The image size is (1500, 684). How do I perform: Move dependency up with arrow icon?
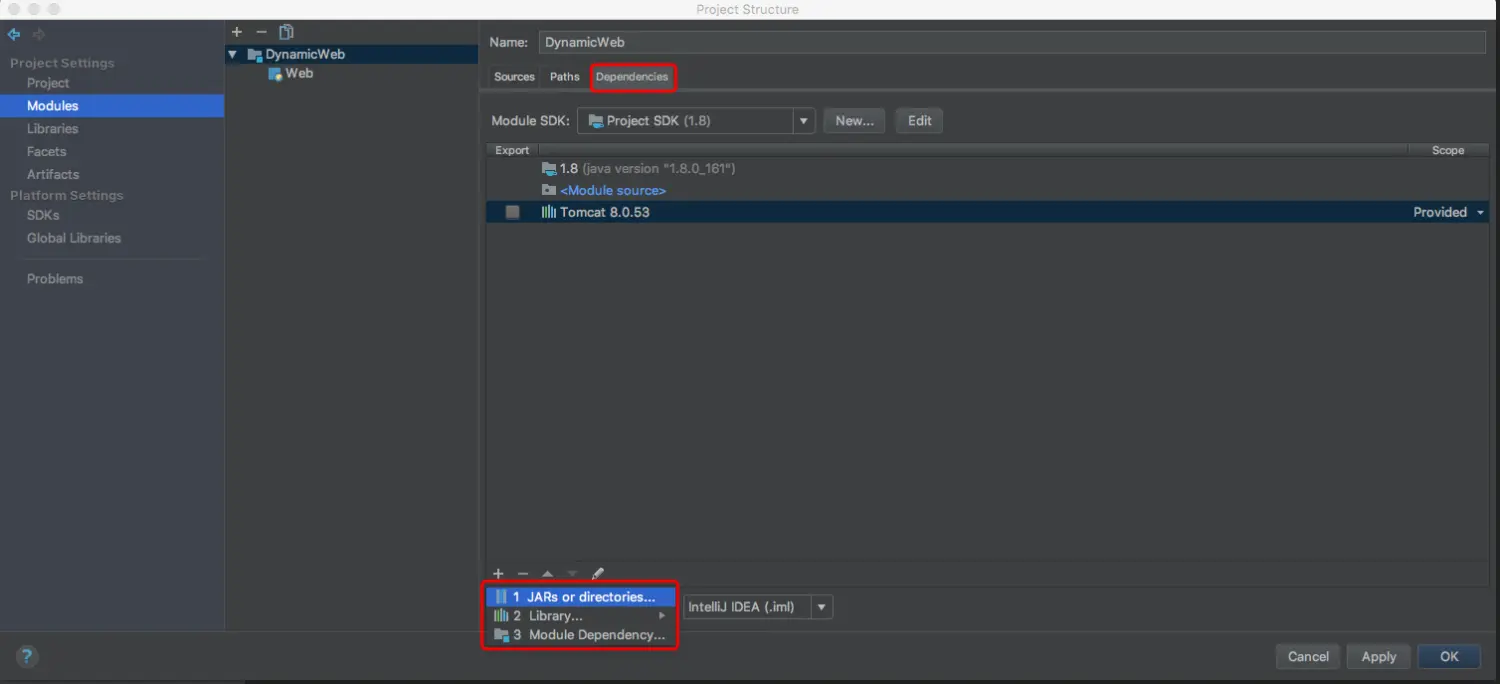click(x=547, y=574)
